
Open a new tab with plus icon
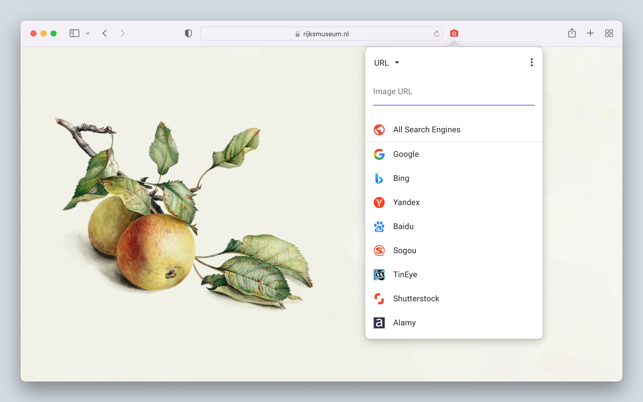[590, 33]
